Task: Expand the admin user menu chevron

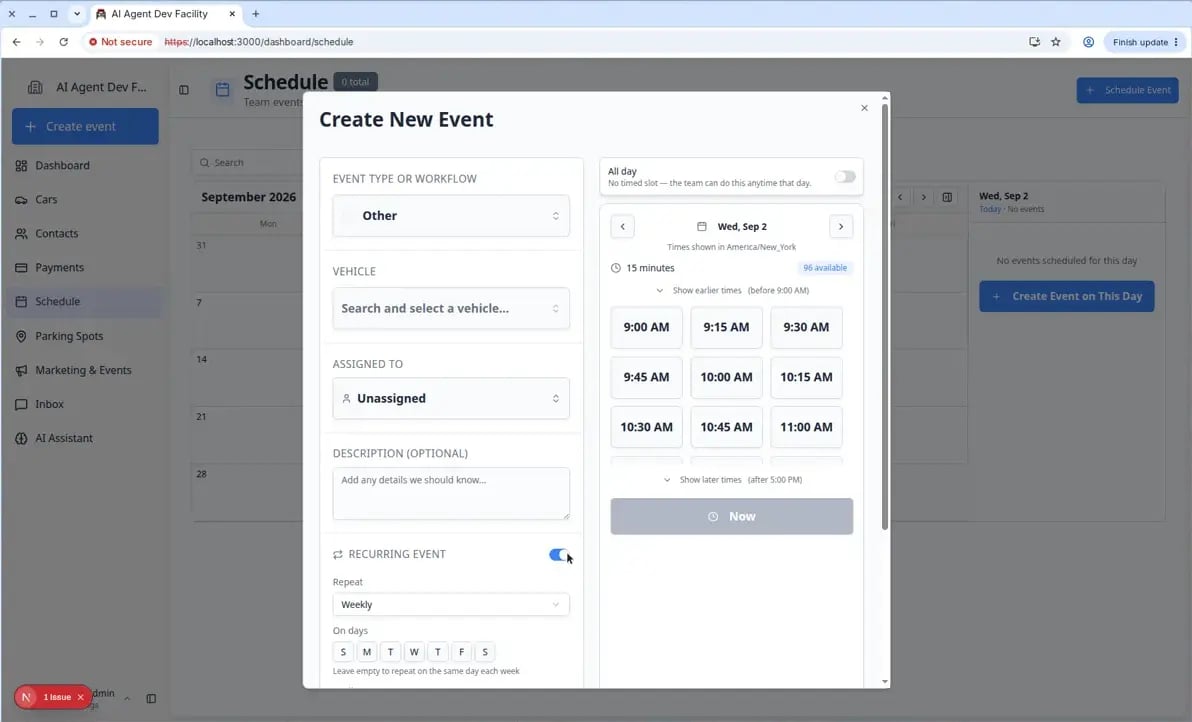Action: pos(127,699)
